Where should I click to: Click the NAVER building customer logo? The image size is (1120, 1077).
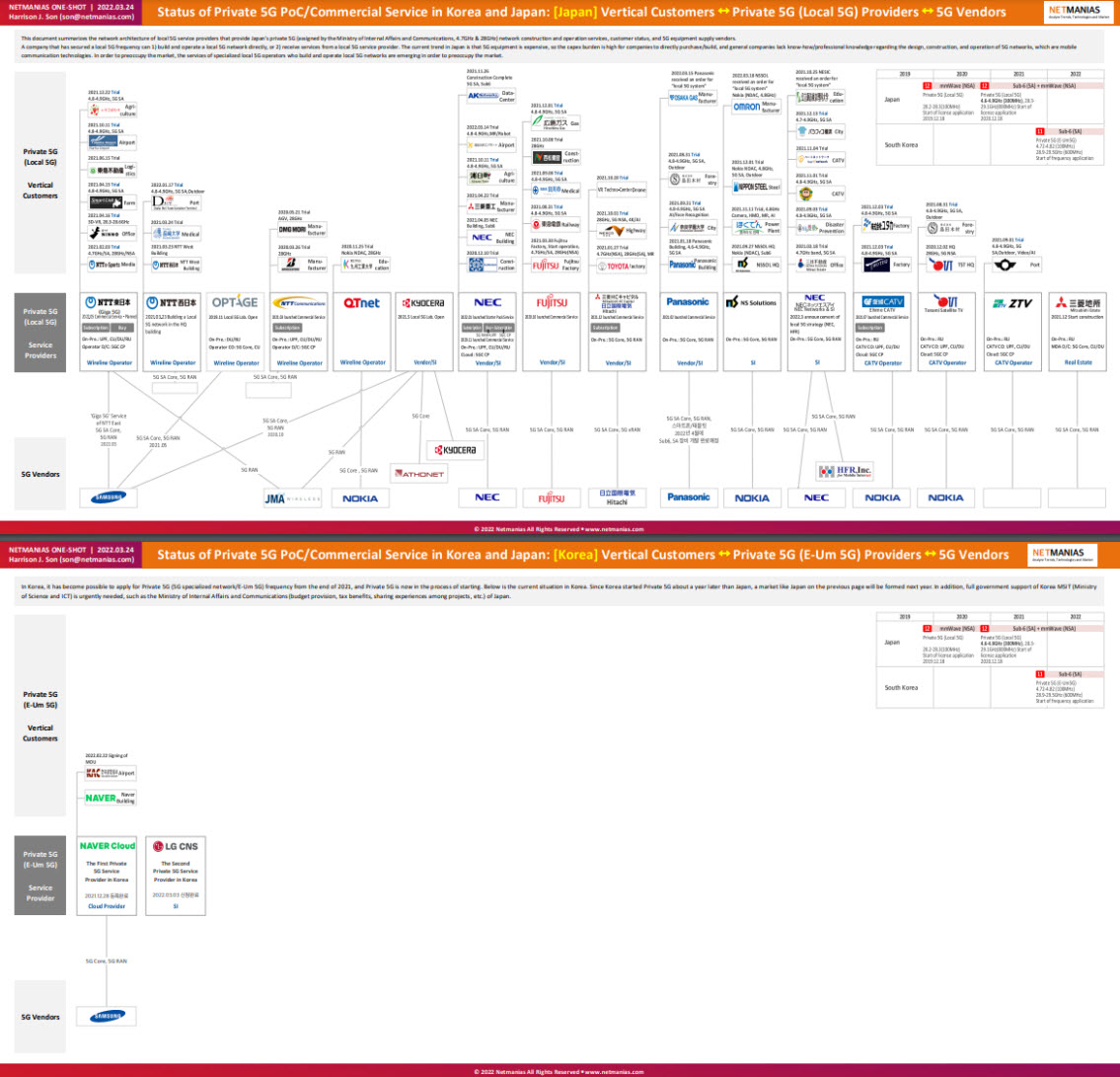(x=100, y=799)
